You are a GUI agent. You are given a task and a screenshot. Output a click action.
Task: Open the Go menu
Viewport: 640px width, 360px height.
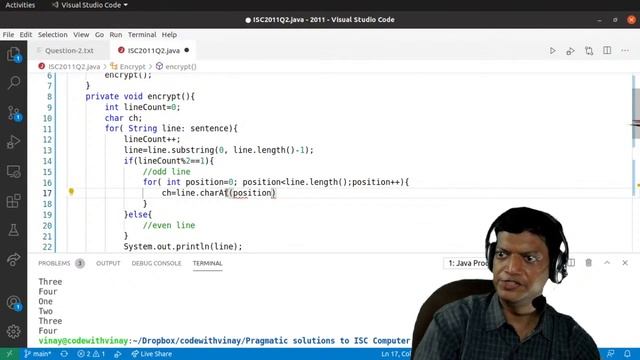99,35
